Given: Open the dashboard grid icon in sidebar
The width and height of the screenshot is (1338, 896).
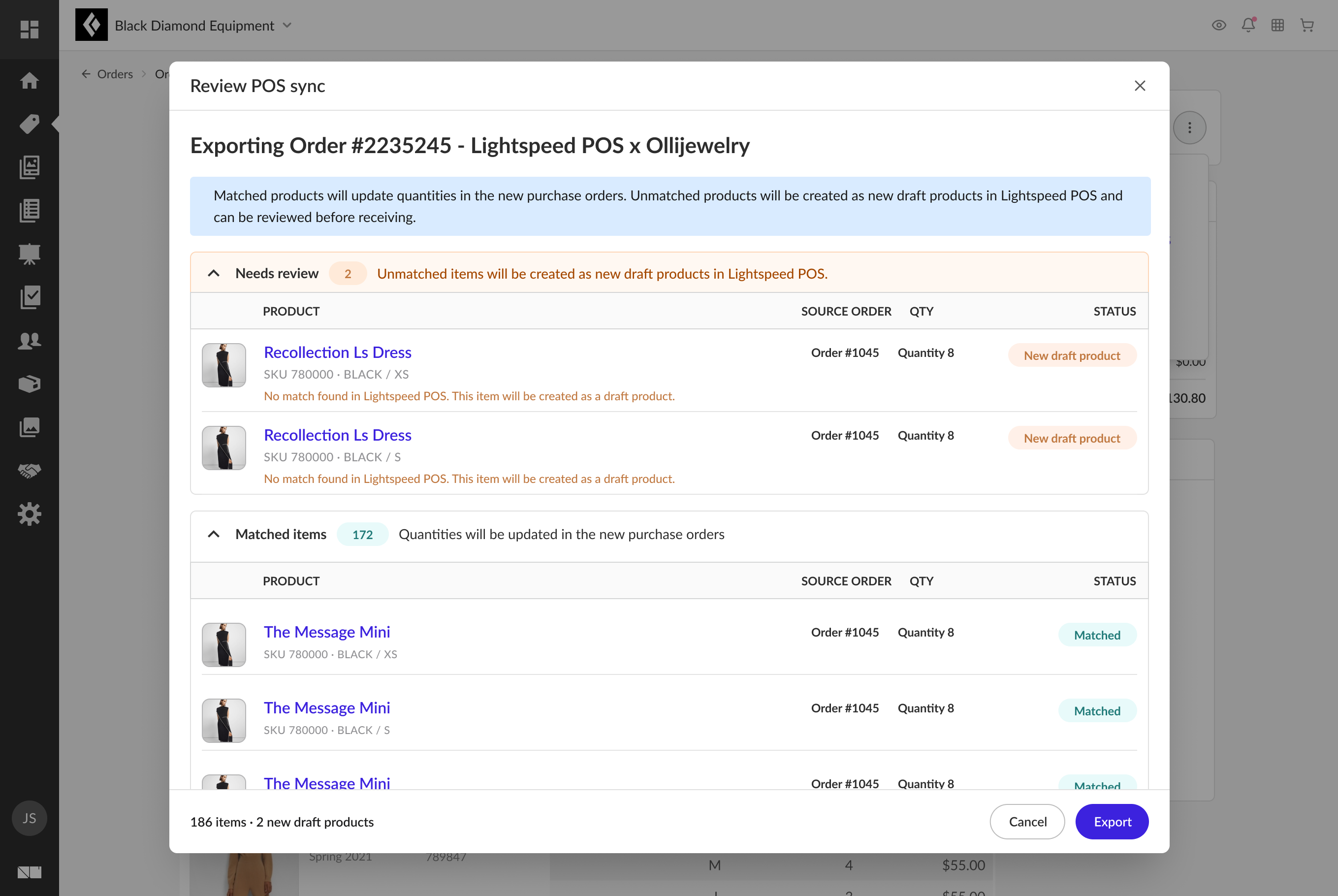Looking at the screenshot, I should click(x=29, y=29).
